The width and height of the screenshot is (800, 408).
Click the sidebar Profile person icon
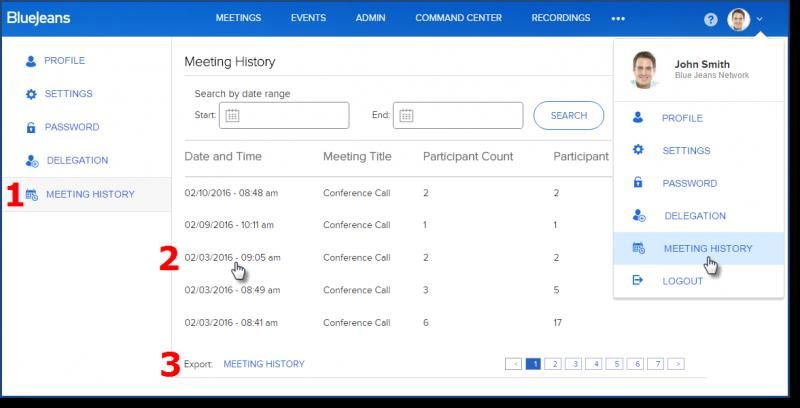[31, 61]
